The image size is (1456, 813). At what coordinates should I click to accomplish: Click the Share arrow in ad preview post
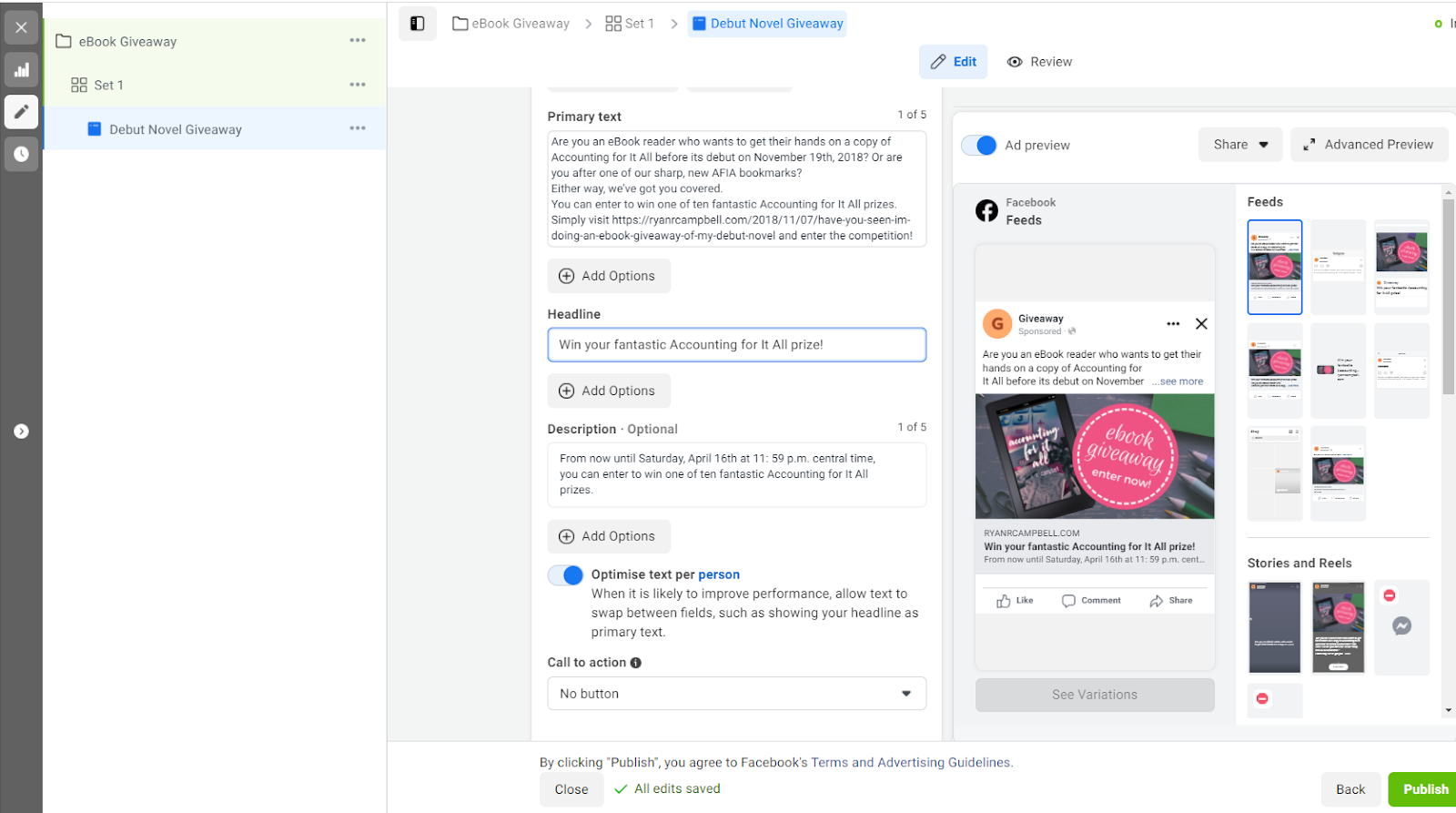point(1157,601)
